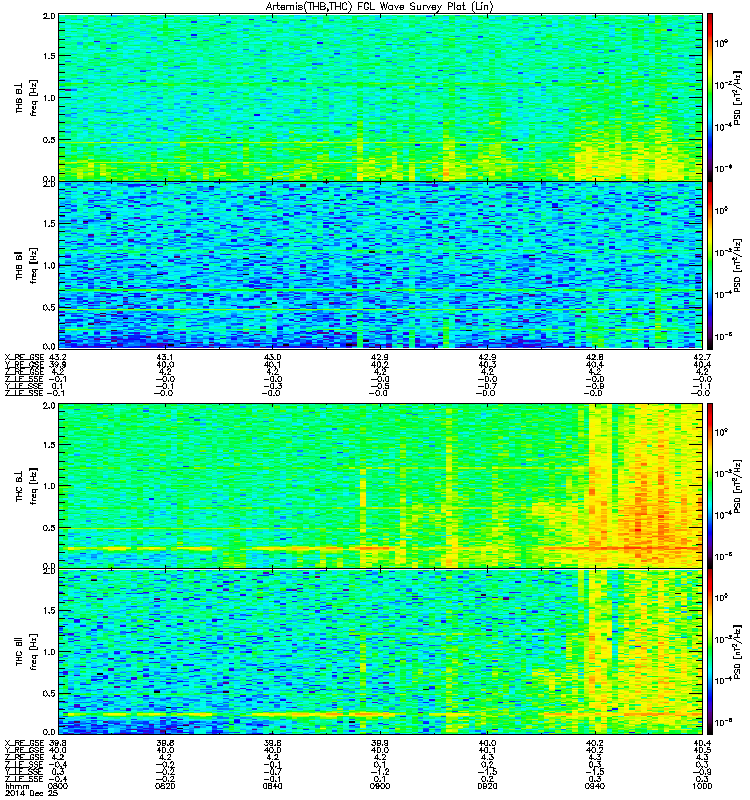Select the THB B-perpendicular spectrogram panel

pyautogui.click(x=381, y=97)
